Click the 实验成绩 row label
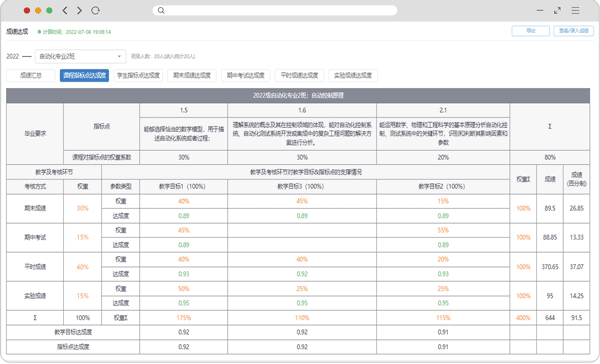 (35, 296)
